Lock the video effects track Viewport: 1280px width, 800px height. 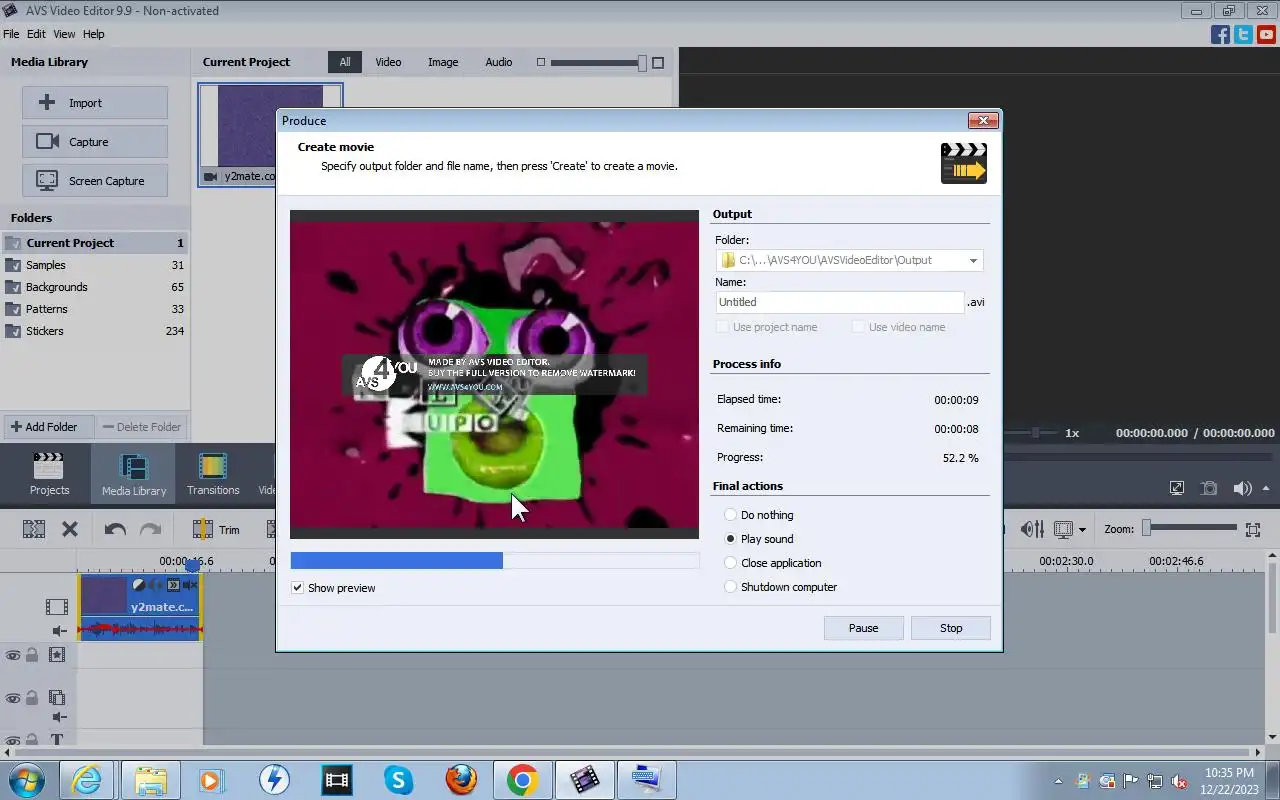point(32,655)
